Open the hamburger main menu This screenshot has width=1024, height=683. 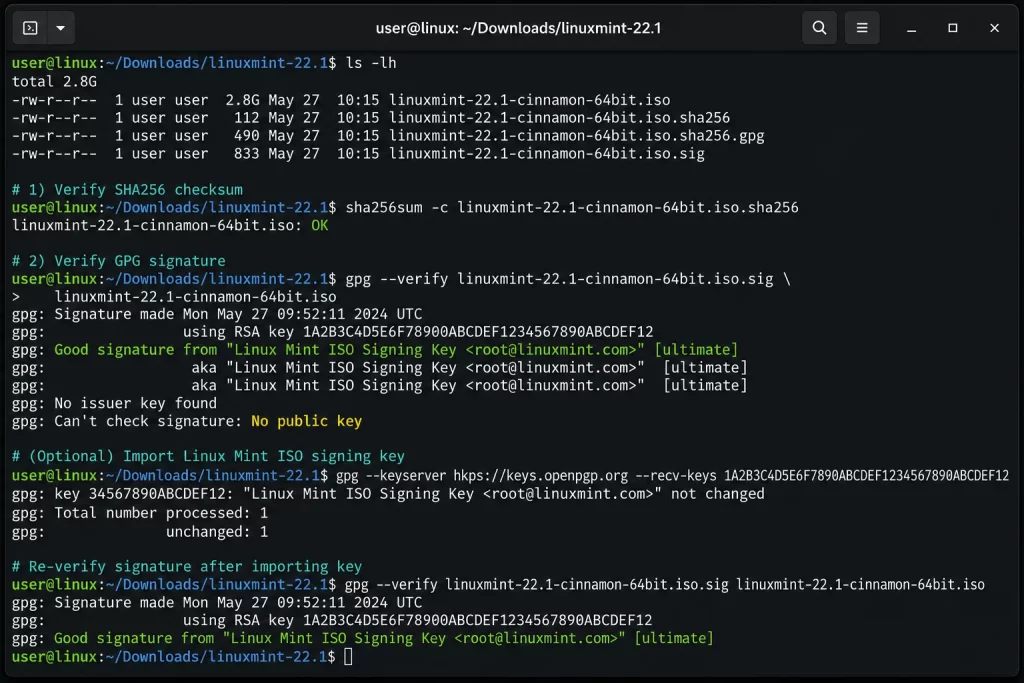tap(862, 28)
